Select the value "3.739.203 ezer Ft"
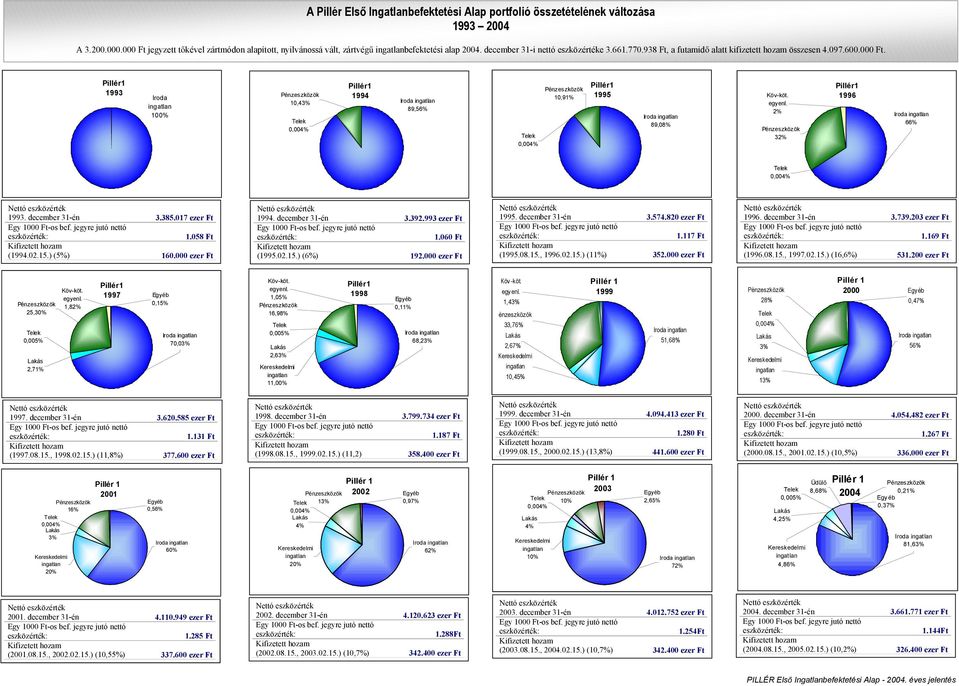The image size is (959, 686). [x=920, y=217]
